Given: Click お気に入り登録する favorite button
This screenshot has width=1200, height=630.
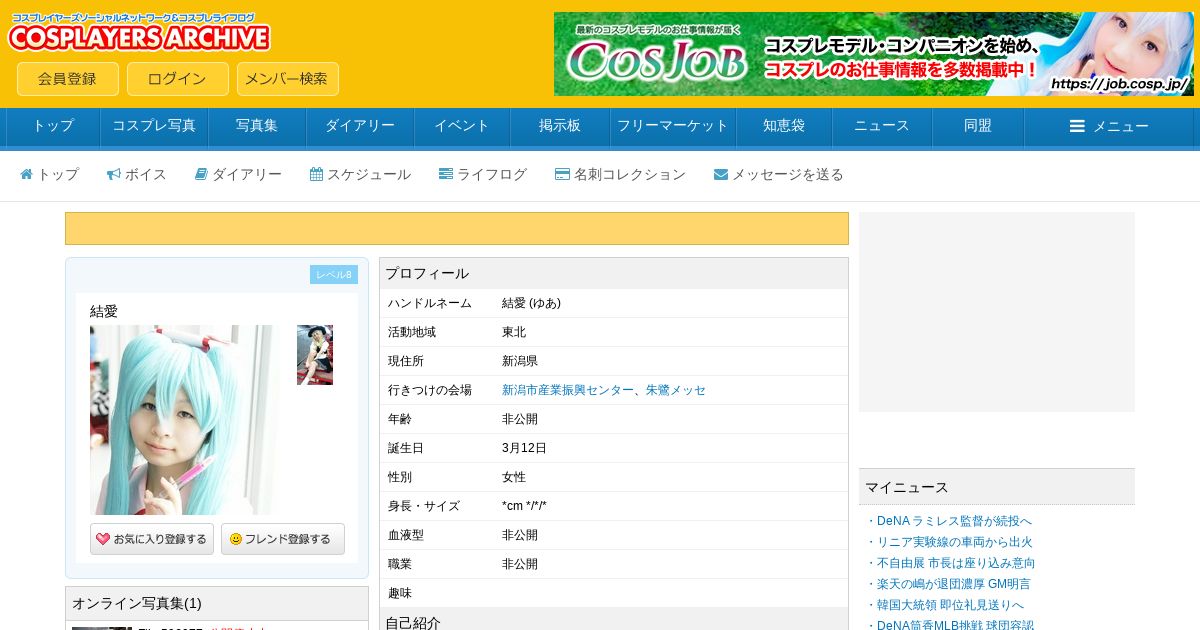Looking at the screenshot, I should click(152, 539).
